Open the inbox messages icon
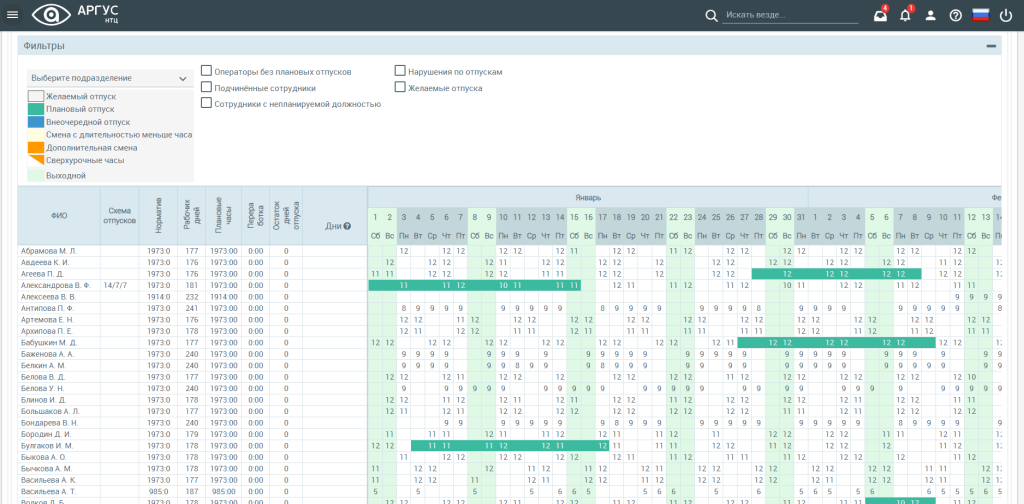This screenshot has height=504, width=1024. click(x=880, y=16)
